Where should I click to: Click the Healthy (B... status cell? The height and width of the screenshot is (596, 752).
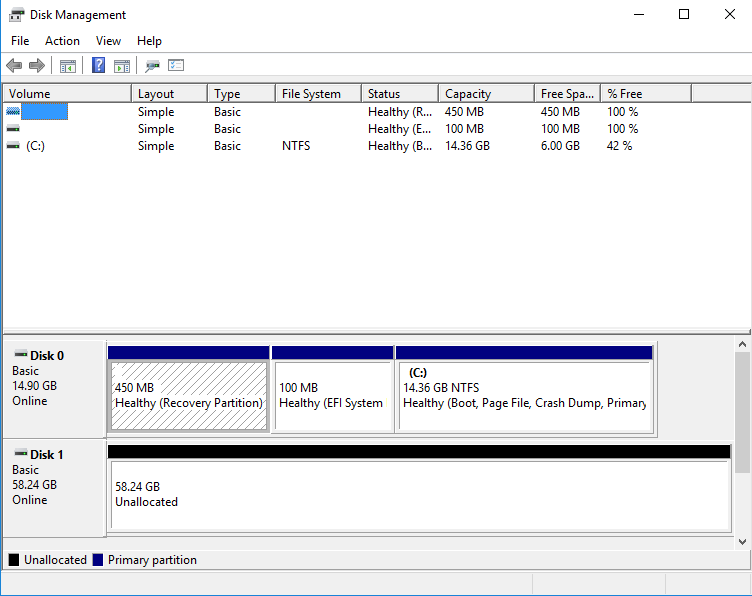click(x=400, y=146)
